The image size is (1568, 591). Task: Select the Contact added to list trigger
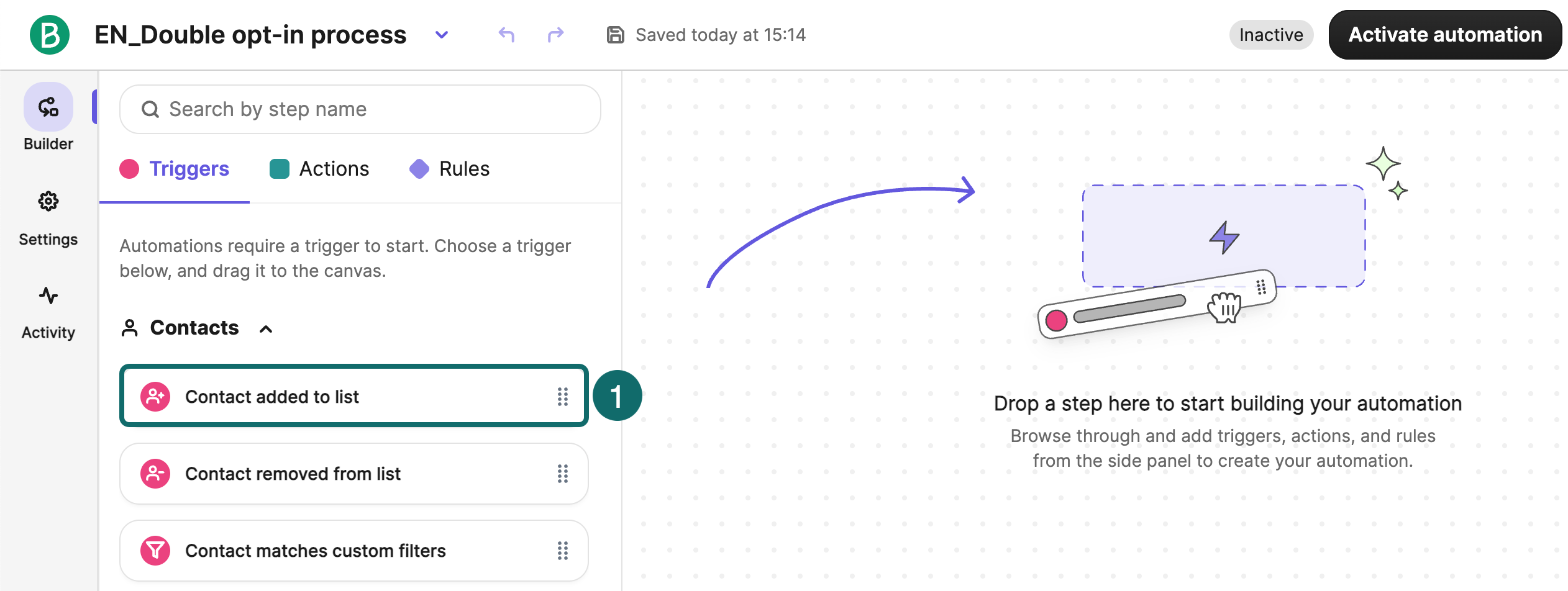pos(354,396)
